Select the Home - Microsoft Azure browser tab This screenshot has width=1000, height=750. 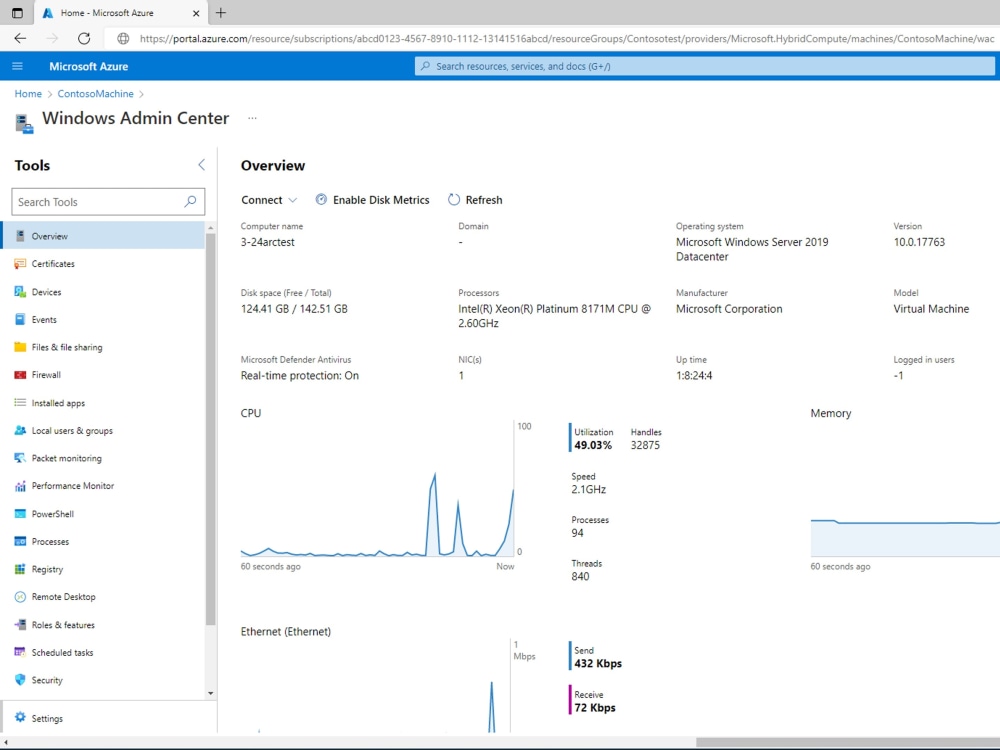[x=119, y=13]
